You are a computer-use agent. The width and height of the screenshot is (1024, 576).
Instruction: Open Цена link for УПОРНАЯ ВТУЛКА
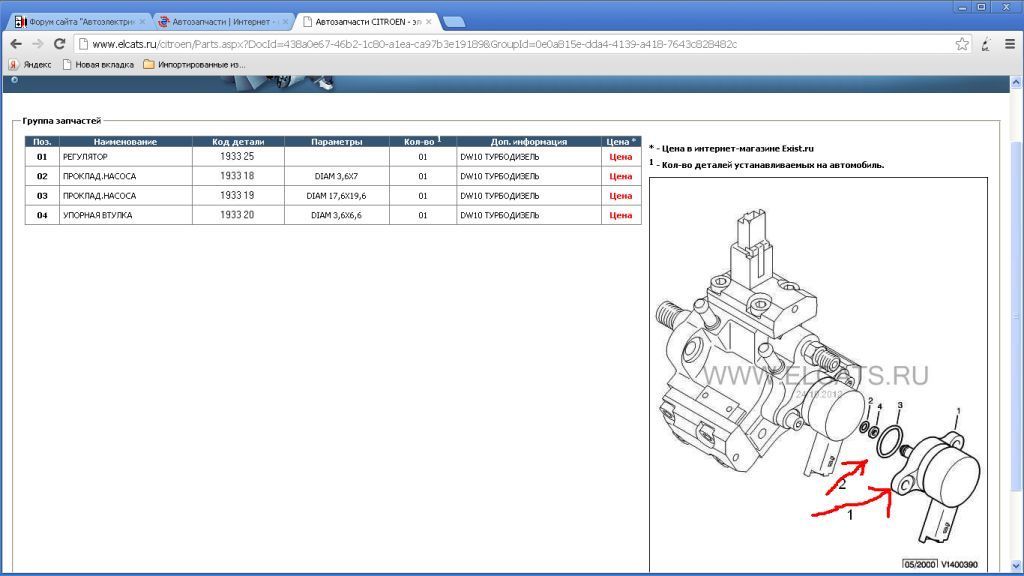(x=620, y=215)
